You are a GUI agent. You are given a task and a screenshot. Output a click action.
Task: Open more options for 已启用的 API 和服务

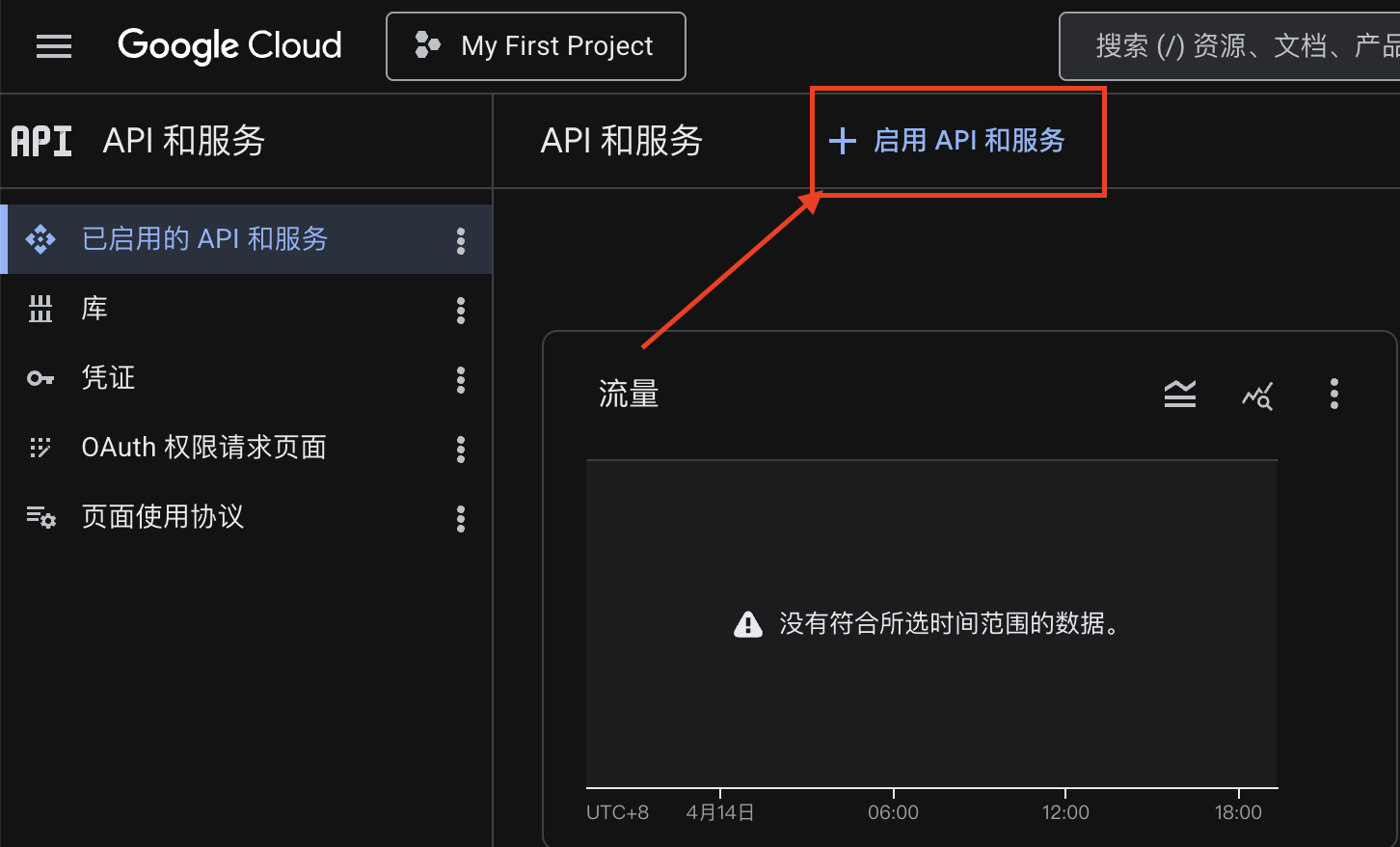461,240
